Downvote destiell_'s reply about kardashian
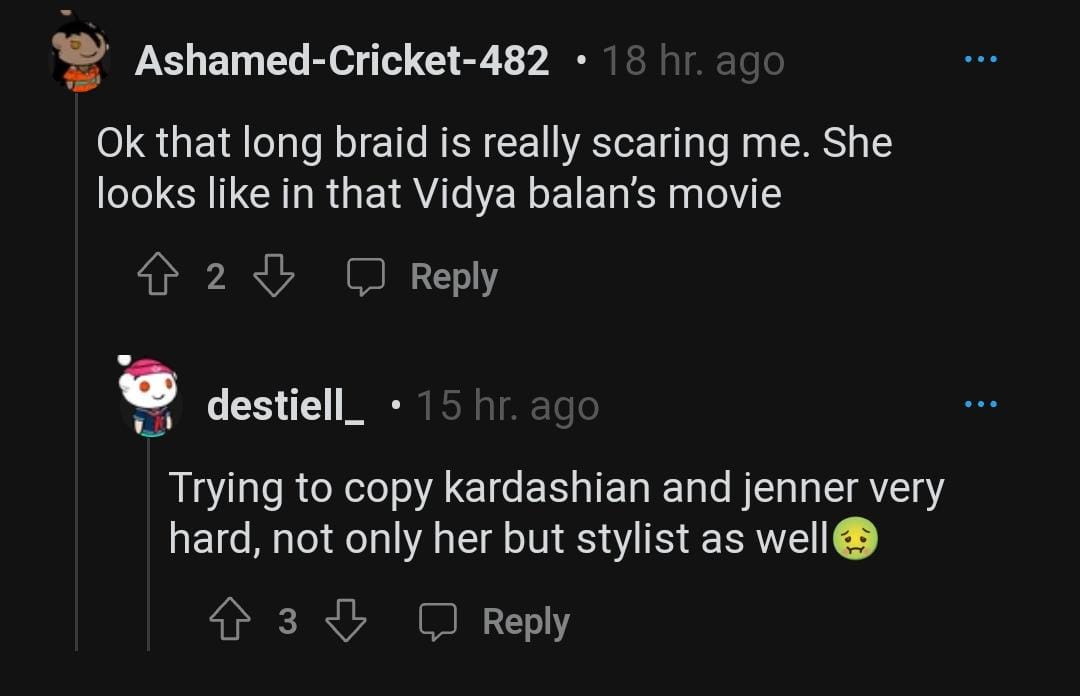1080x696 pixels. [x=346, y=622]
